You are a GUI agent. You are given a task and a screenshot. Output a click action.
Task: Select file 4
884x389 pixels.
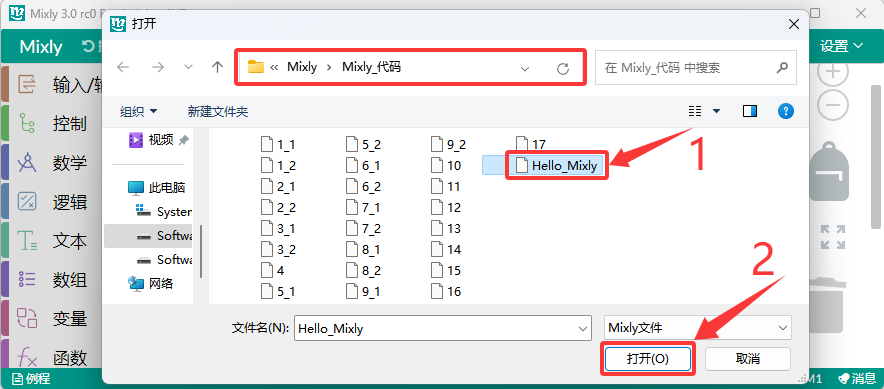tap(273, 271)
